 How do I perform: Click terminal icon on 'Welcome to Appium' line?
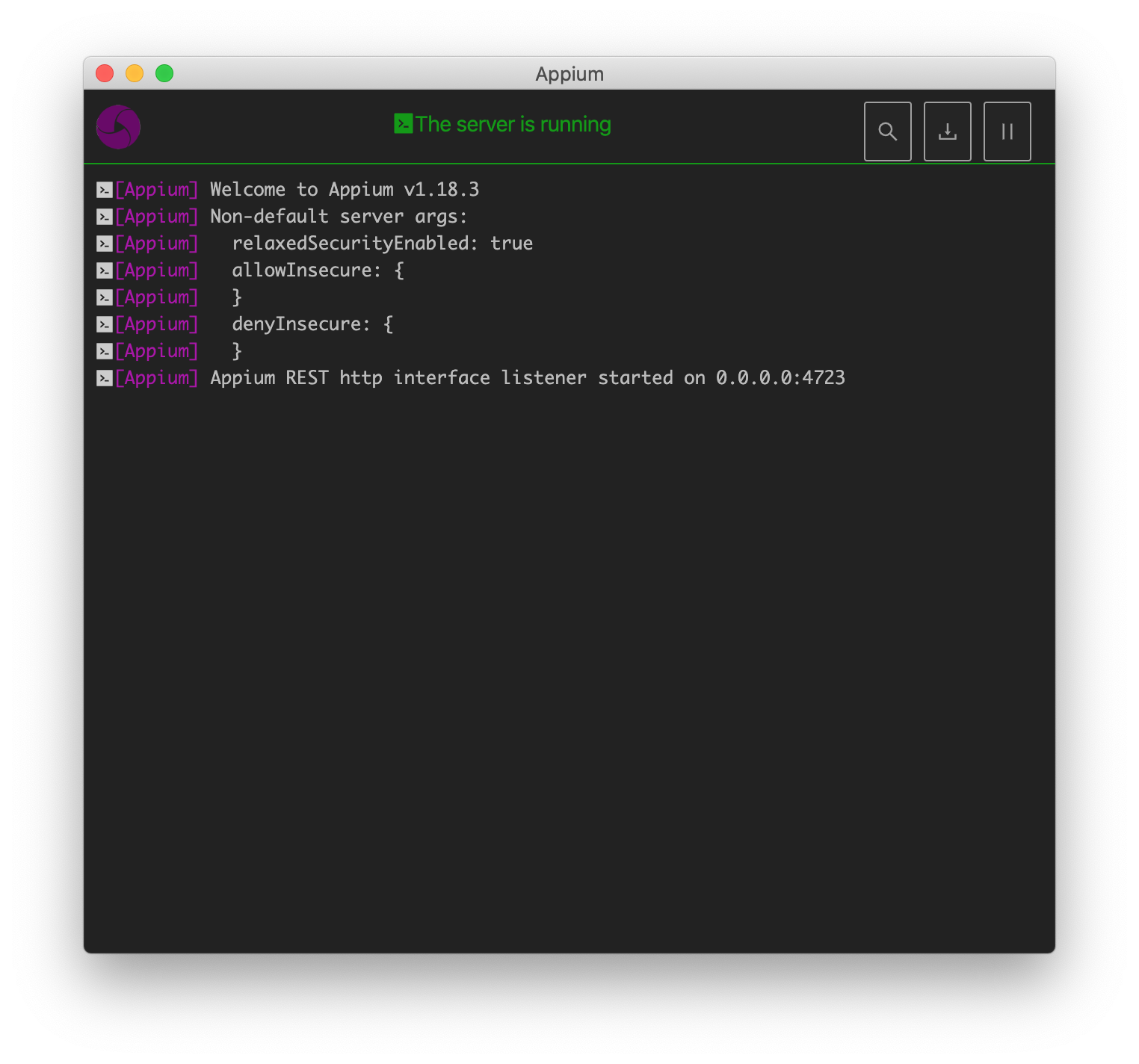tap(105, 190)
